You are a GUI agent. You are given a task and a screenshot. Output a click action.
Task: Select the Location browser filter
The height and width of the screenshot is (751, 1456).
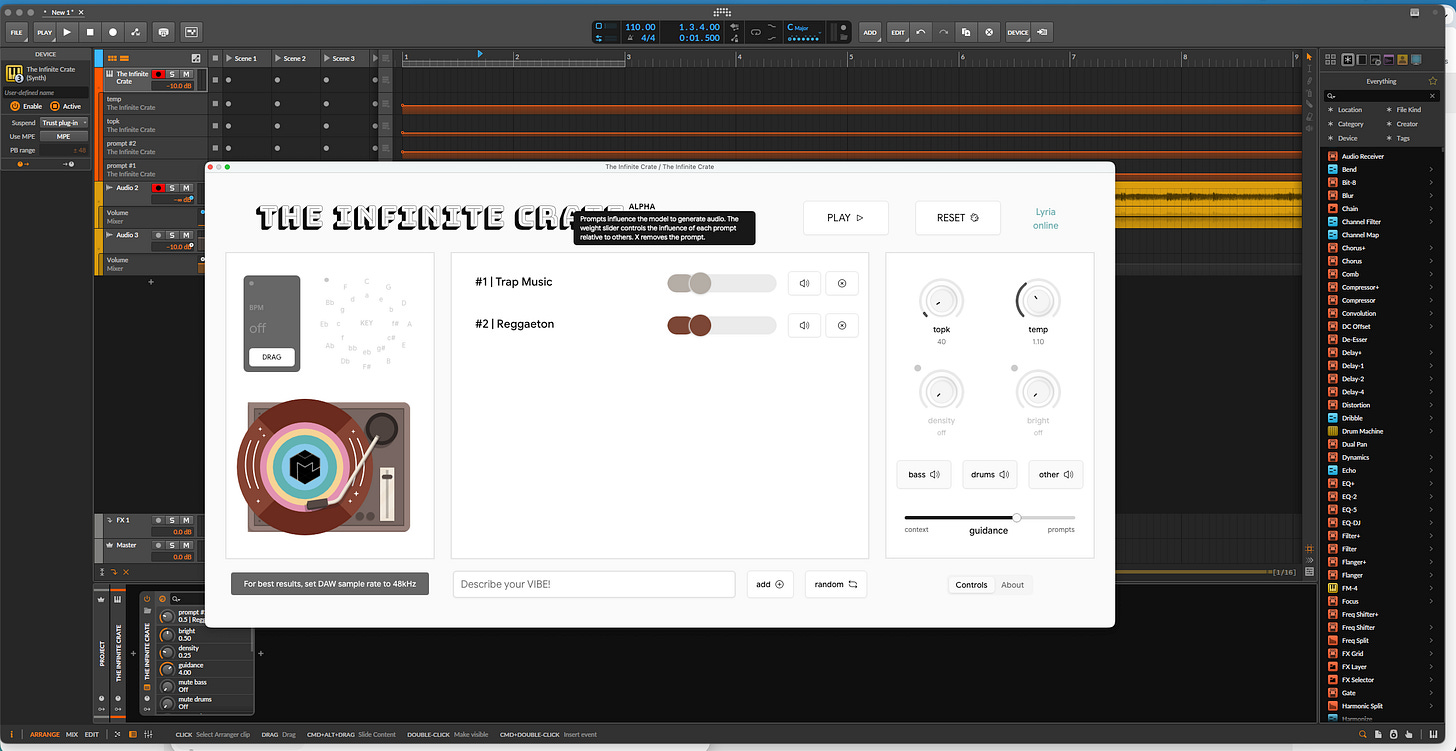click(1349, 110)
